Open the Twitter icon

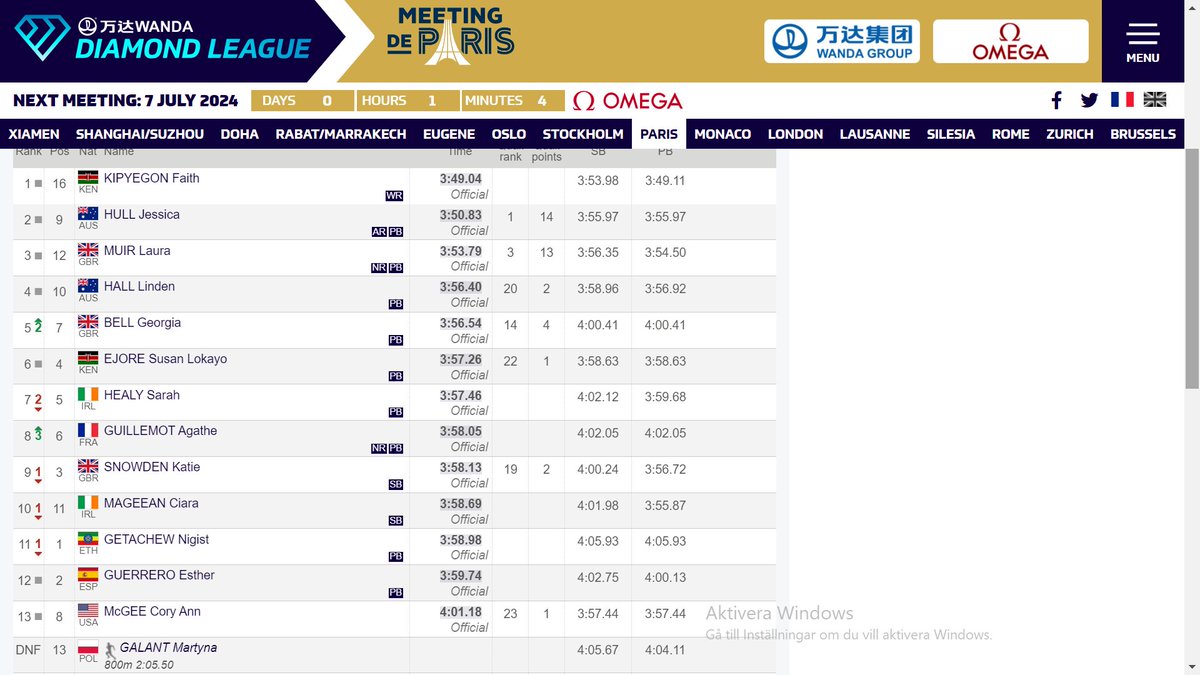click(x=1089, y=100)
